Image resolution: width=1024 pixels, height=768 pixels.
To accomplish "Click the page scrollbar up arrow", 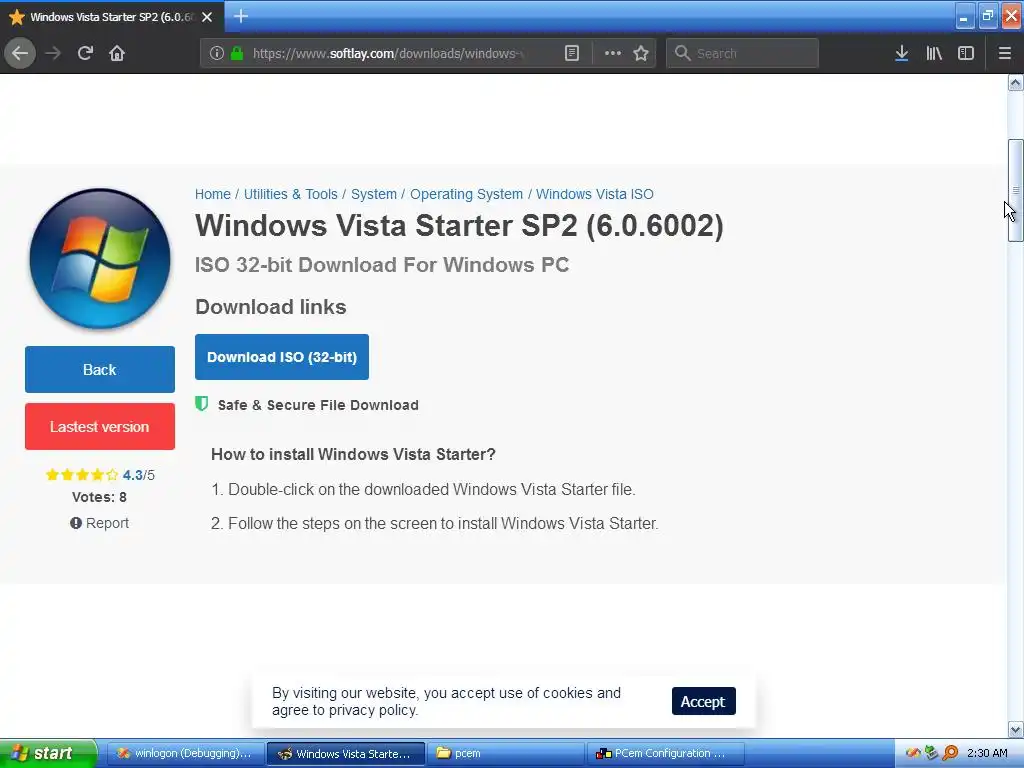I will (x=1016, y=83).
